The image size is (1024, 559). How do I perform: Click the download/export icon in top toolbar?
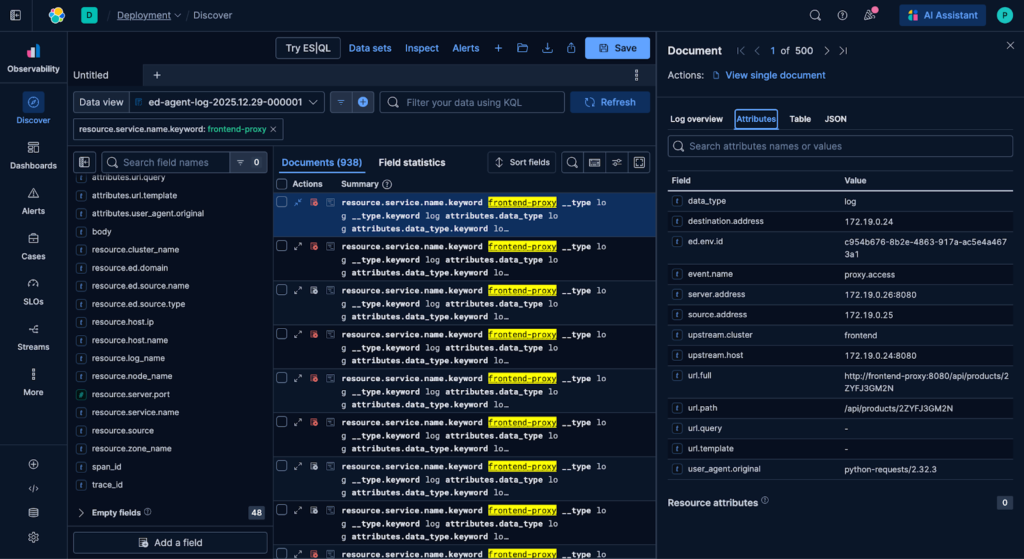547,48
